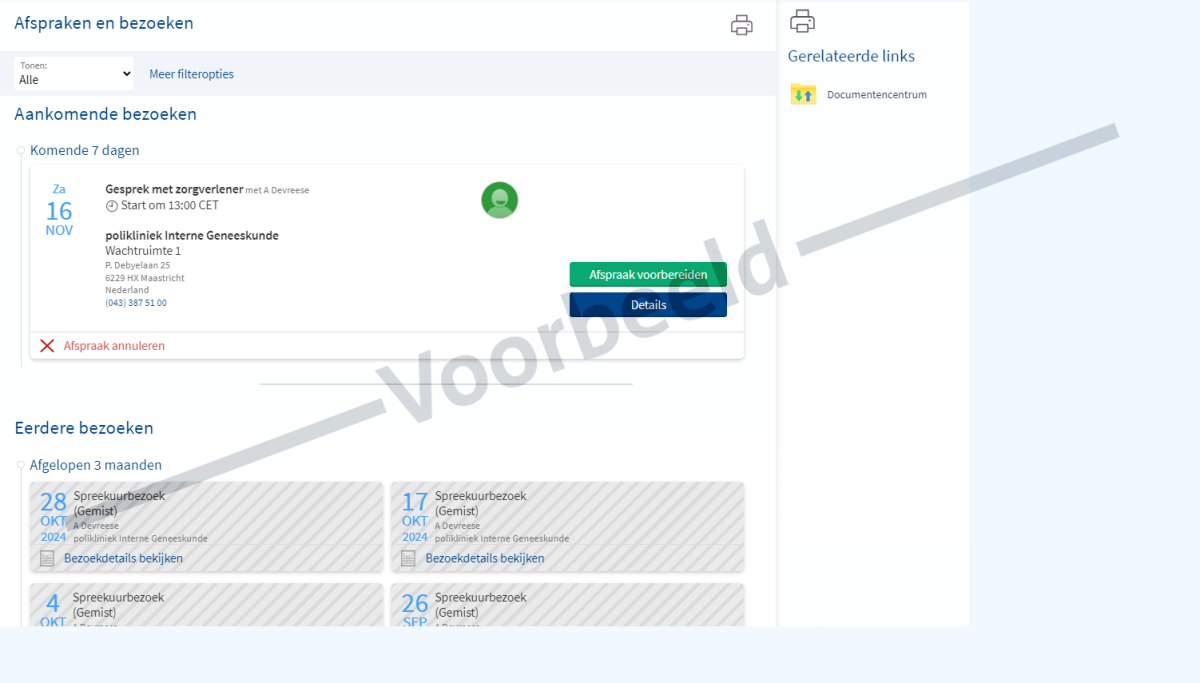The image size is (1200, 683).
Task: Open Details of the 16 NOV appointment
Action: pyautogui.click(x=648, y=305)
